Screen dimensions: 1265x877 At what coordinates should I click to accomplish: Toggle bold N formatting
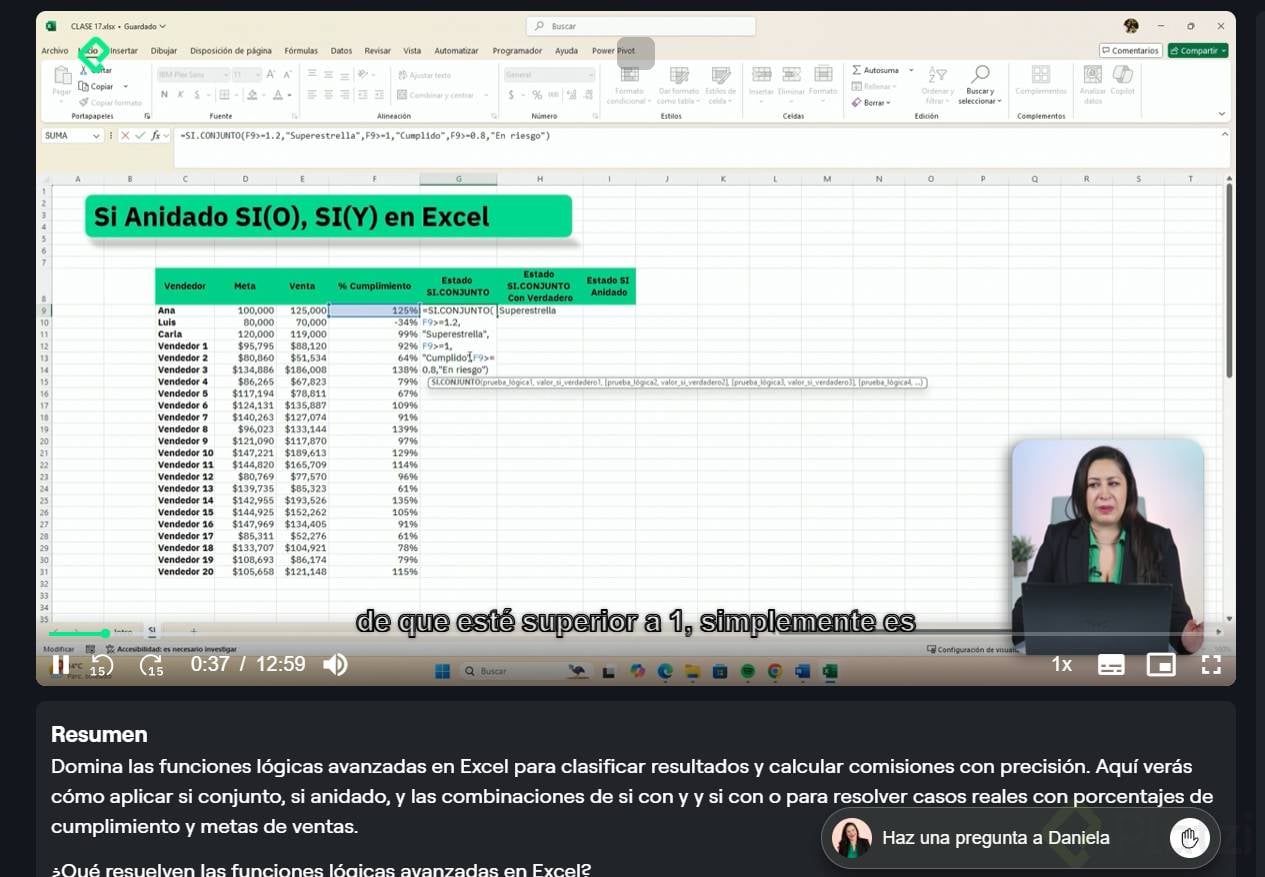164,95
